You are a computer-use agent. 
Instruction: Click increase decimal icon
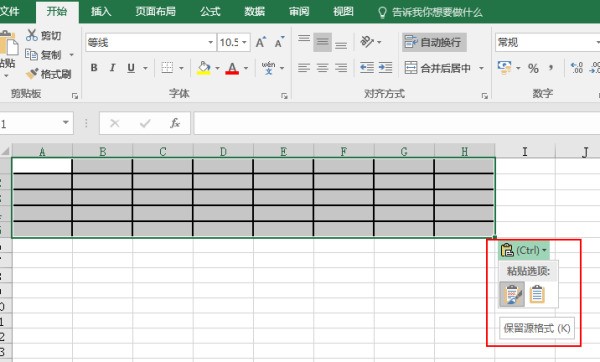[576, 68]
